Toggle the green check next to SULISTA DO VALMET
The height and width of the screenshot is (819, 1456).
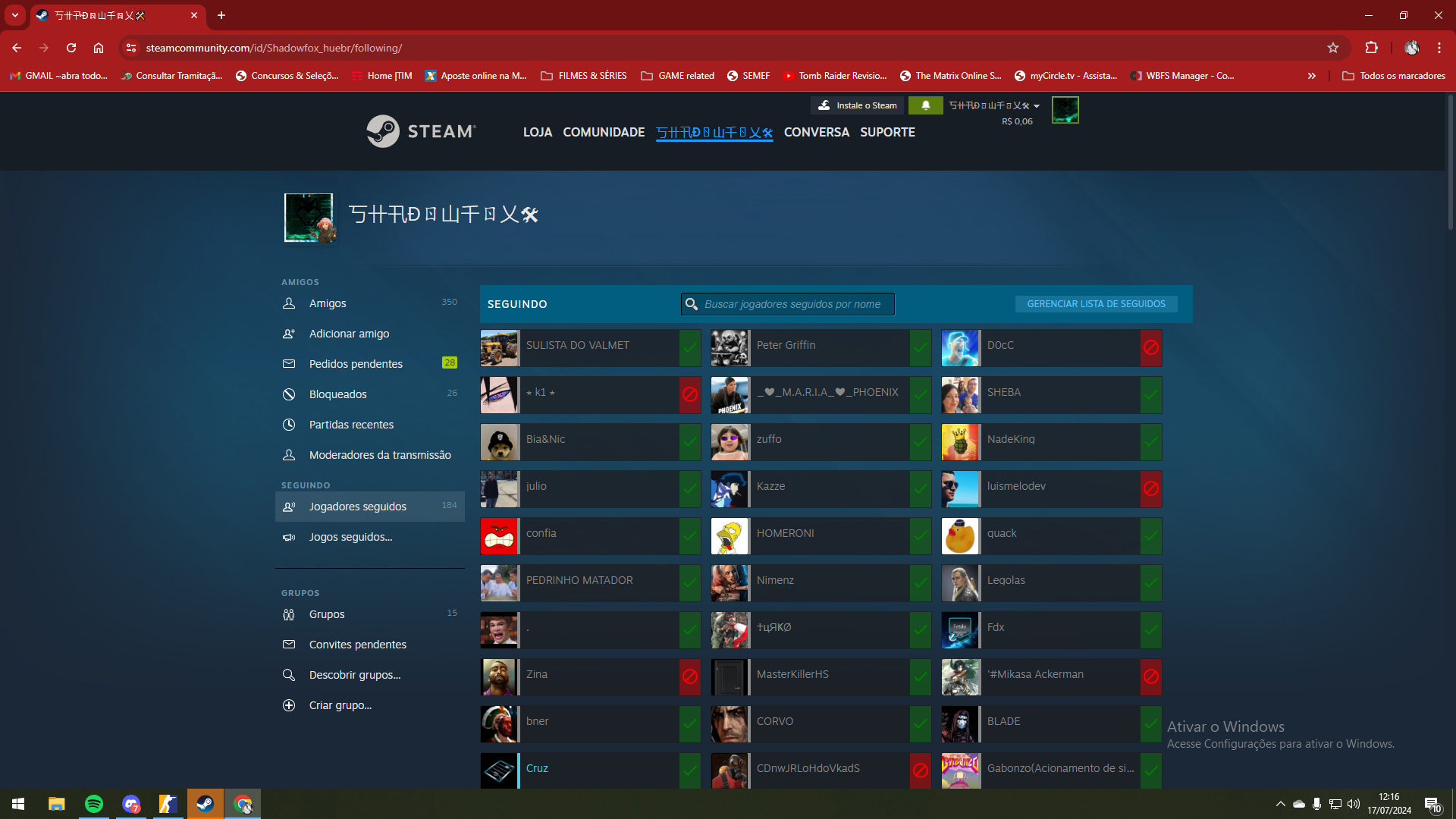tap(690, 348)
